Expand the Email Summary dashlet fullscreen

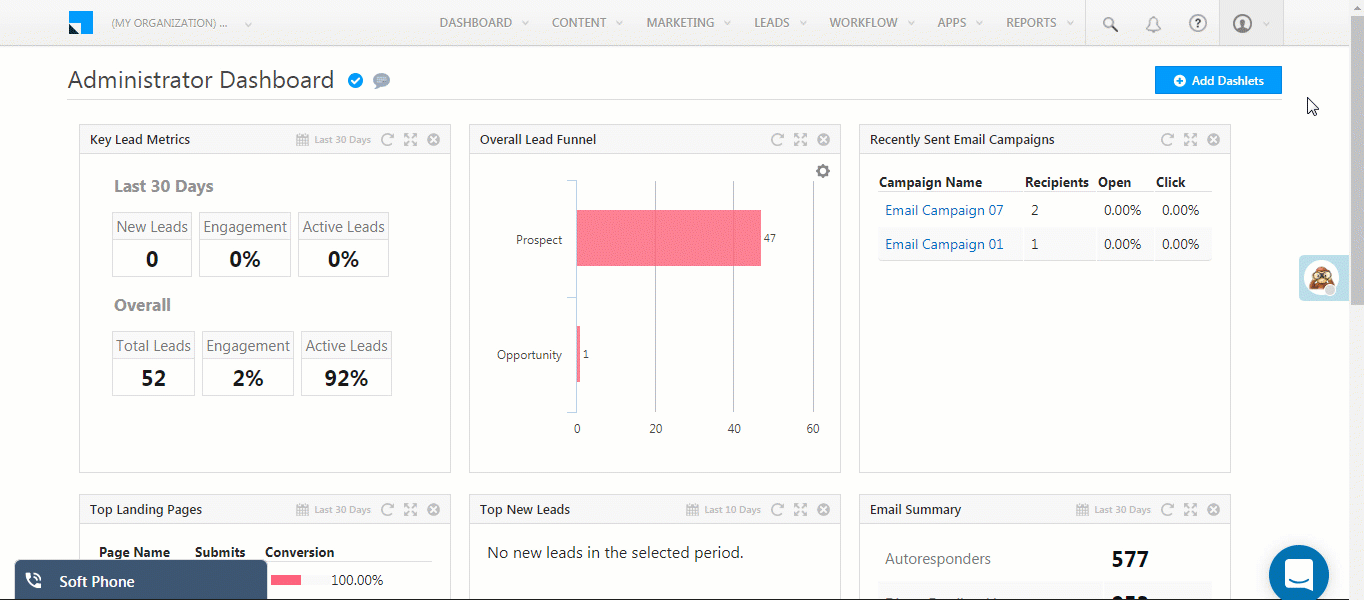click(x=1190, y=509)
